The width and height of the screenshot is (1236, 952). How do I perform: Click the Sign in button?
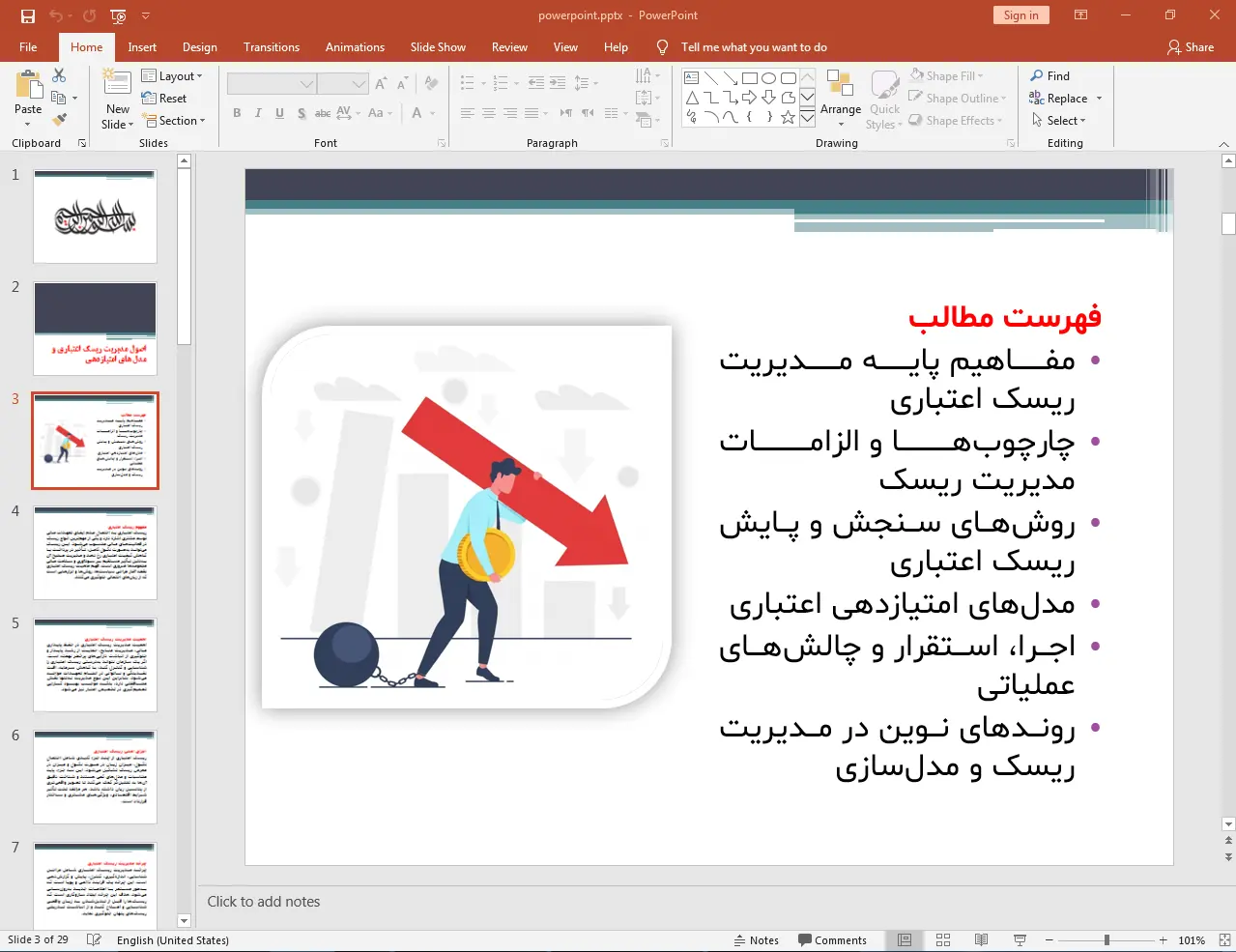coord(1020,15)
